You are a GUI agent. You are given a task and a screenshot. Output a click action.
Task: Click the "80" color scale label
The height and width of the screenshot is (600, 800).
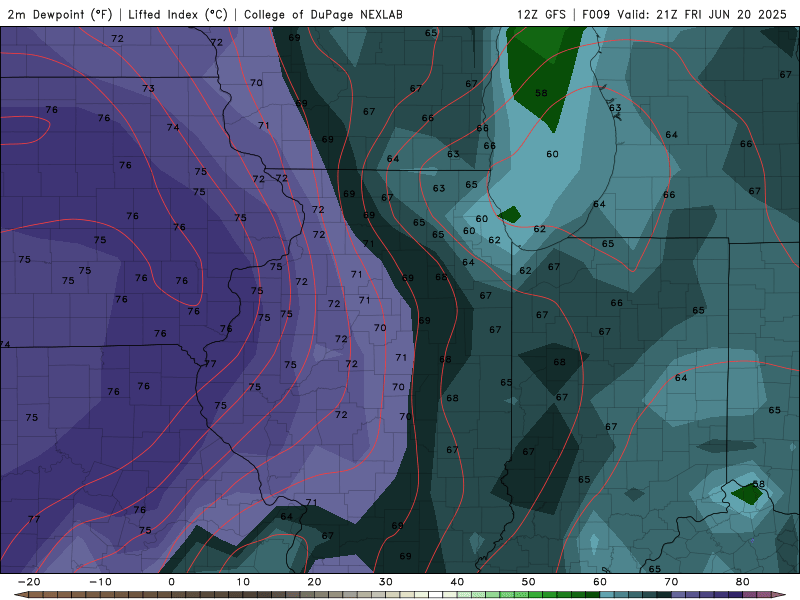pos(743,582)
